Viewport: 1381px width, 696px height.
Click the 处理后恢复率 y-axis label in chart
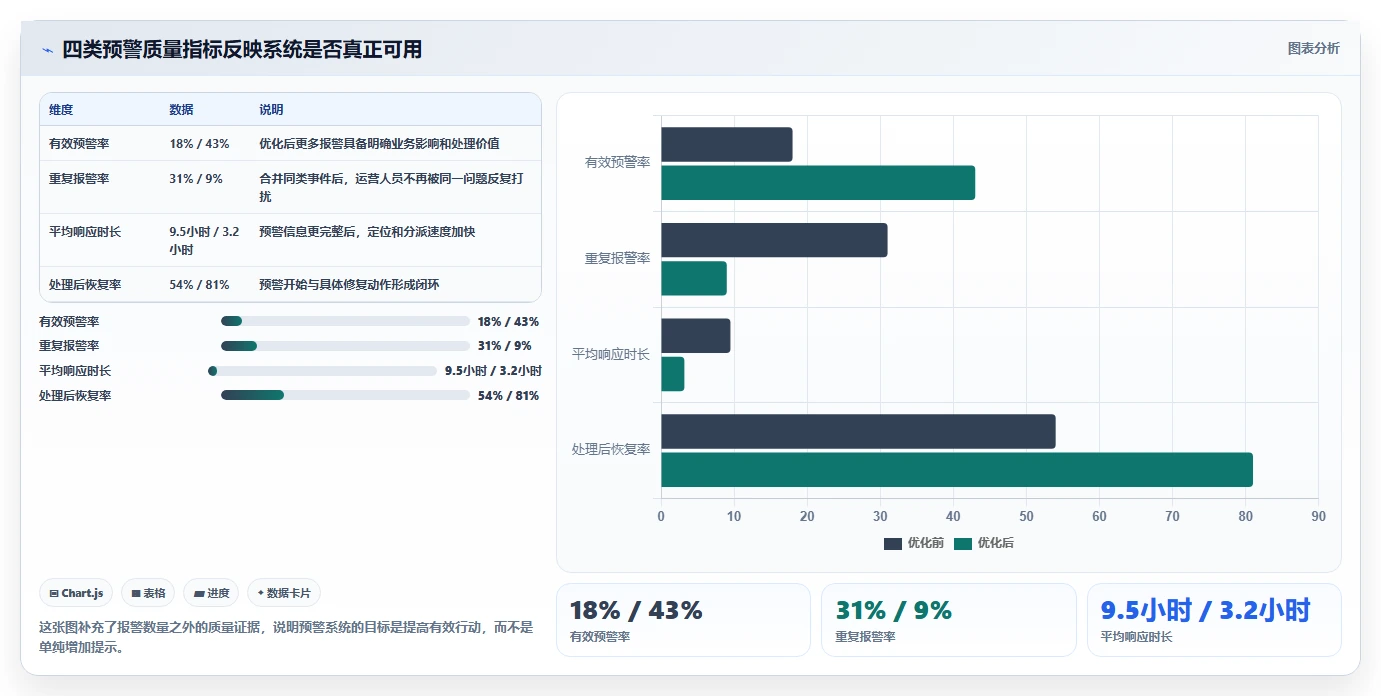(611, 450)
